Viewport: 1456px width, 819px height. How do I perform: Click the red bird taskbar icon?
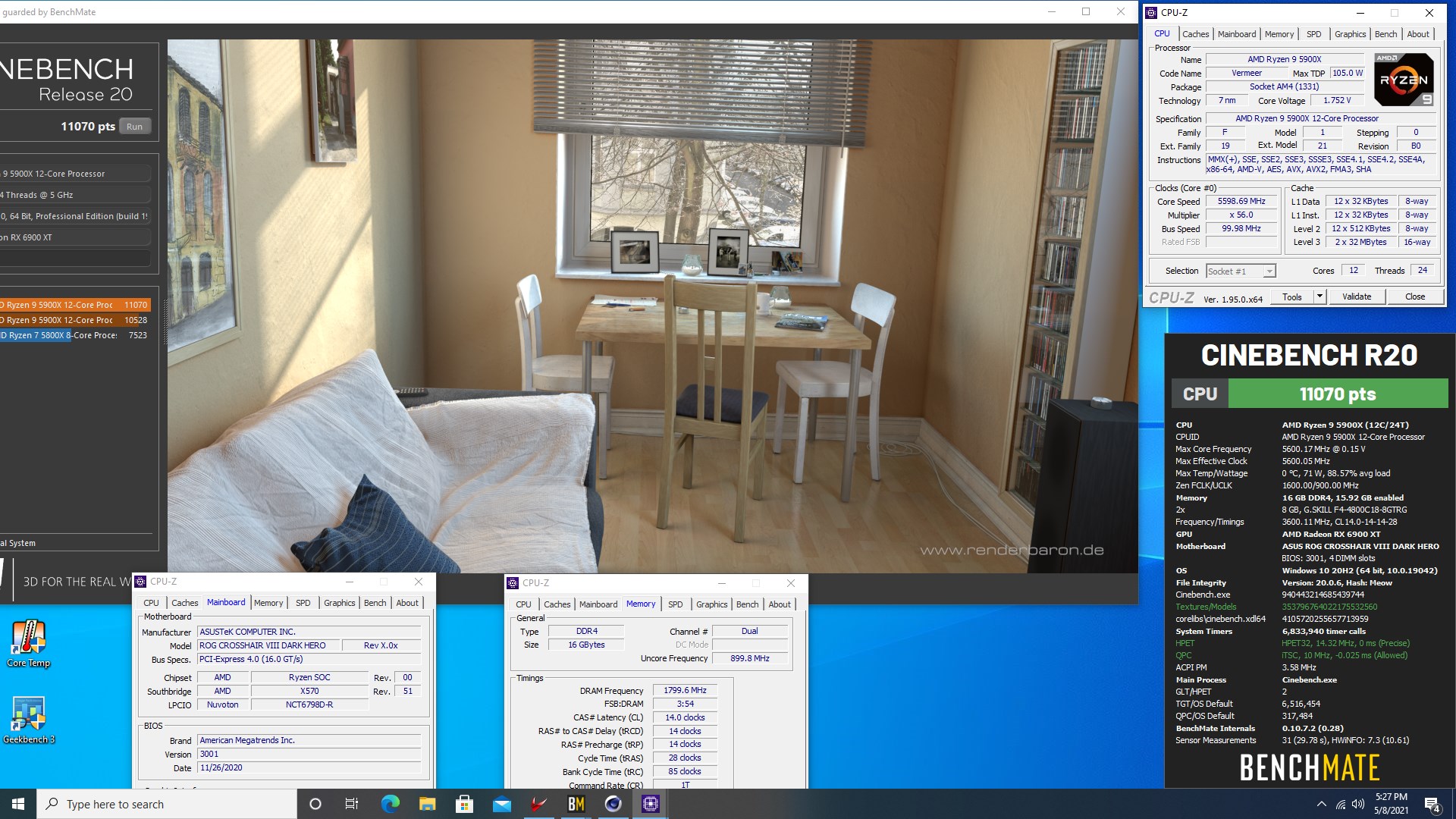click(x=538, y=804)
